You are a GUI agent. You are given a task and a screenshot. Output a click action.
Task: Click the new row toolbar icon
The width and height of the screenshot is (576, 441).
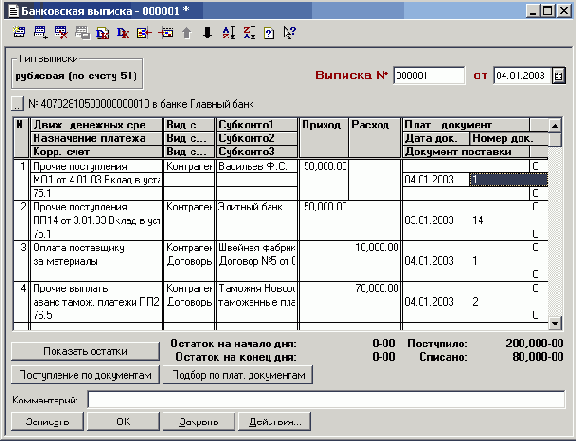pyautogui.click(x=40, y=33)
